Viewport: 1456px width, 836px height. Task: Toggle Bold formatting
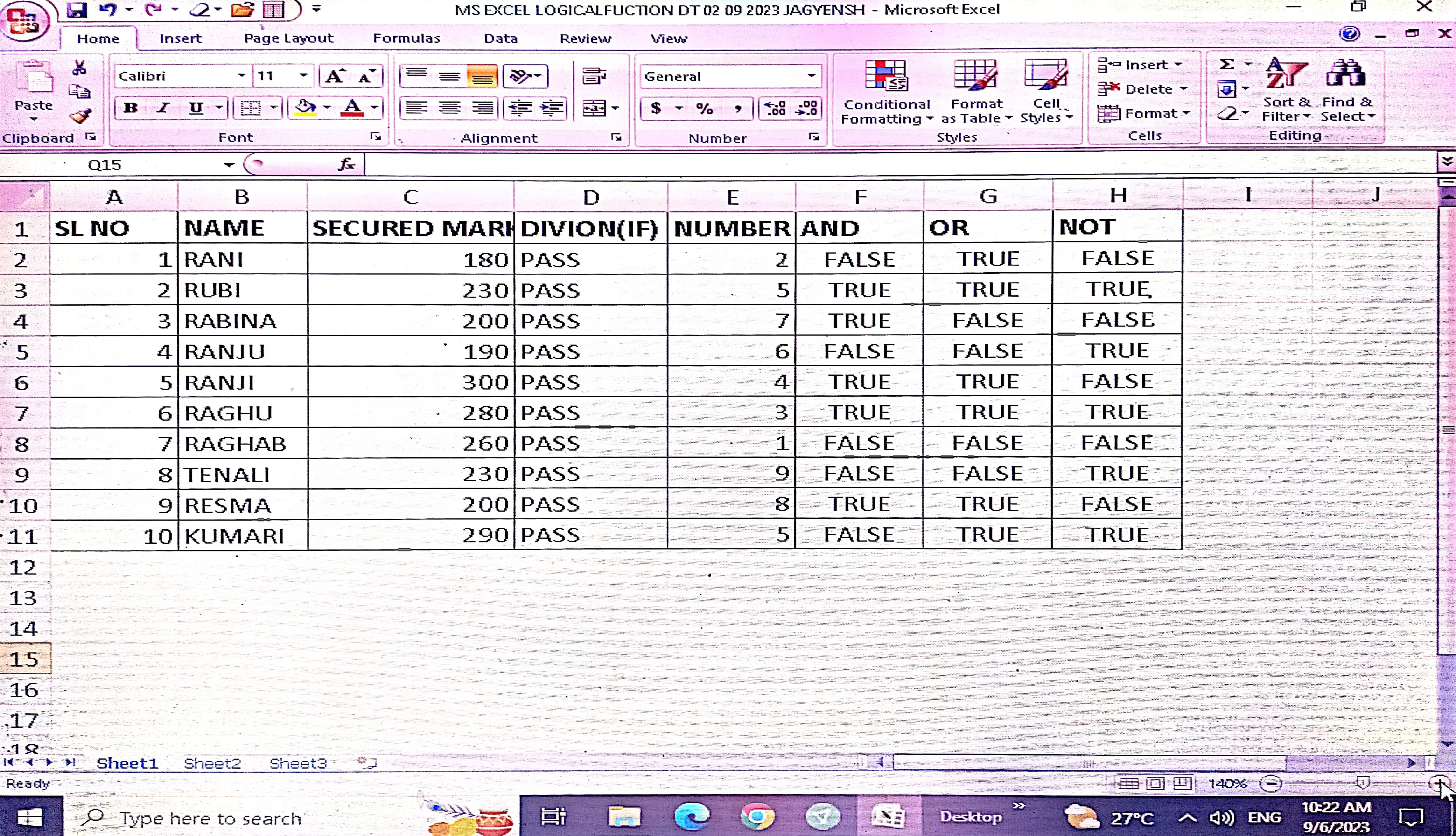pos(131,108)
